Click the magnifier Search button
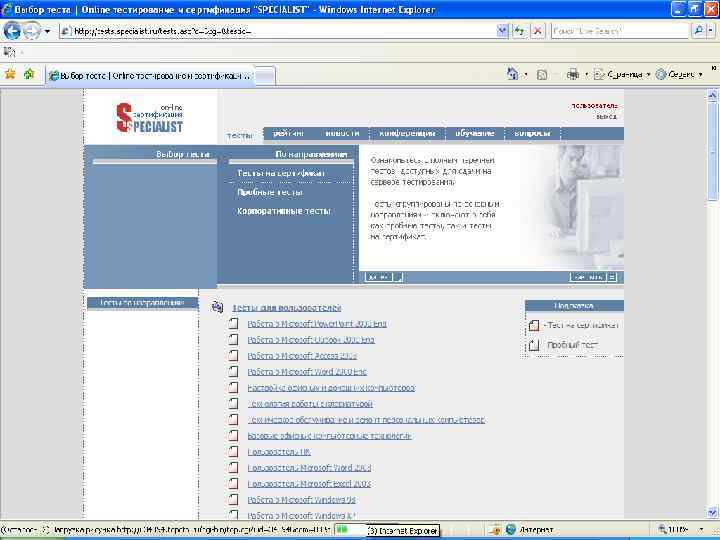Screen dimensions: 720x540 [x=698, y=31]
